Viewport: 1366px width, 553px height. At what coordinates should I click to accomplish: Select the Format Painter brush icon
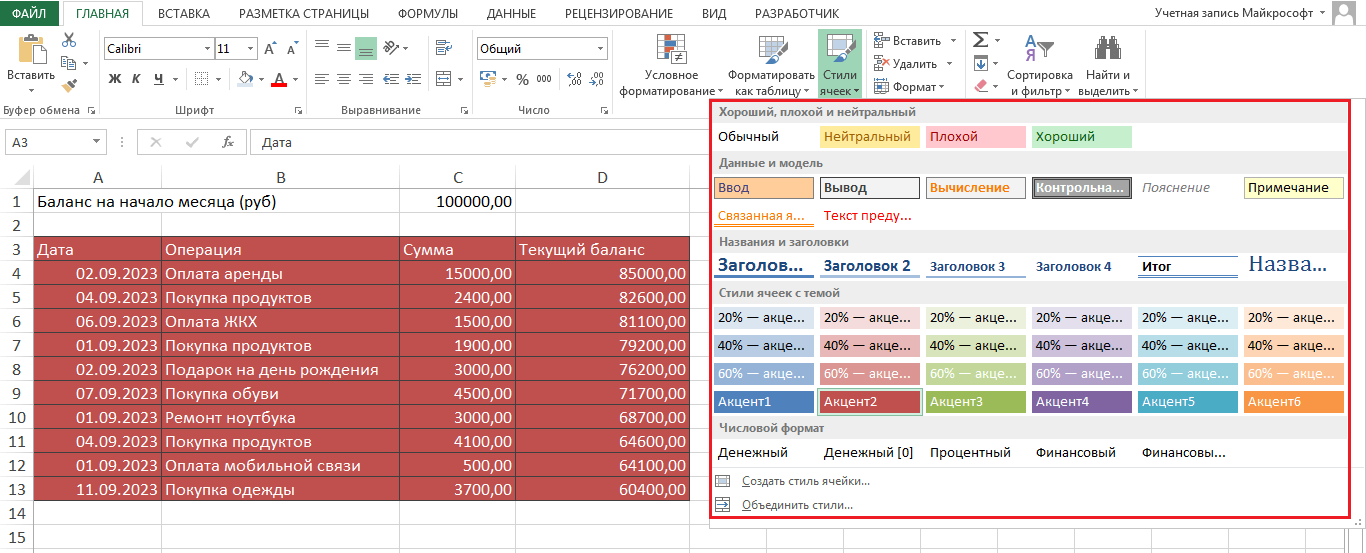tap(69, 86)
